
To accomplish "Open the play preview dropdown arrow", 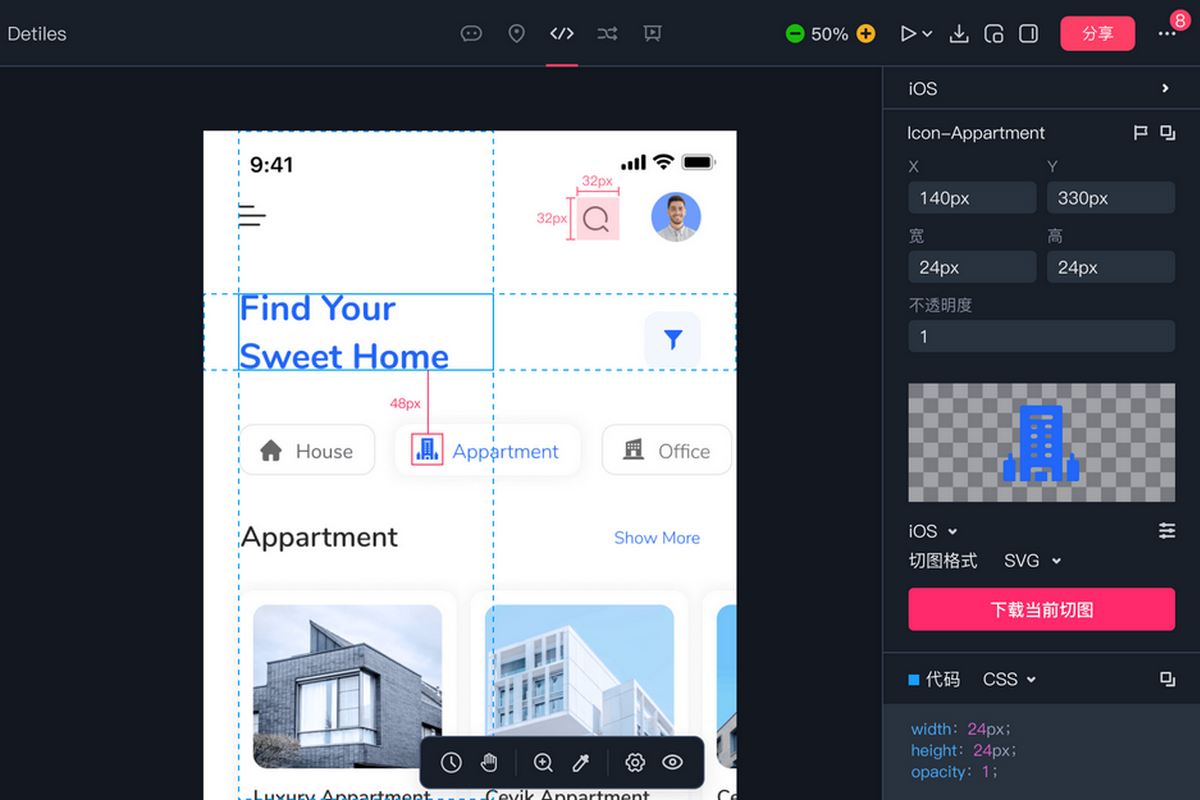I will coord(927,34).
